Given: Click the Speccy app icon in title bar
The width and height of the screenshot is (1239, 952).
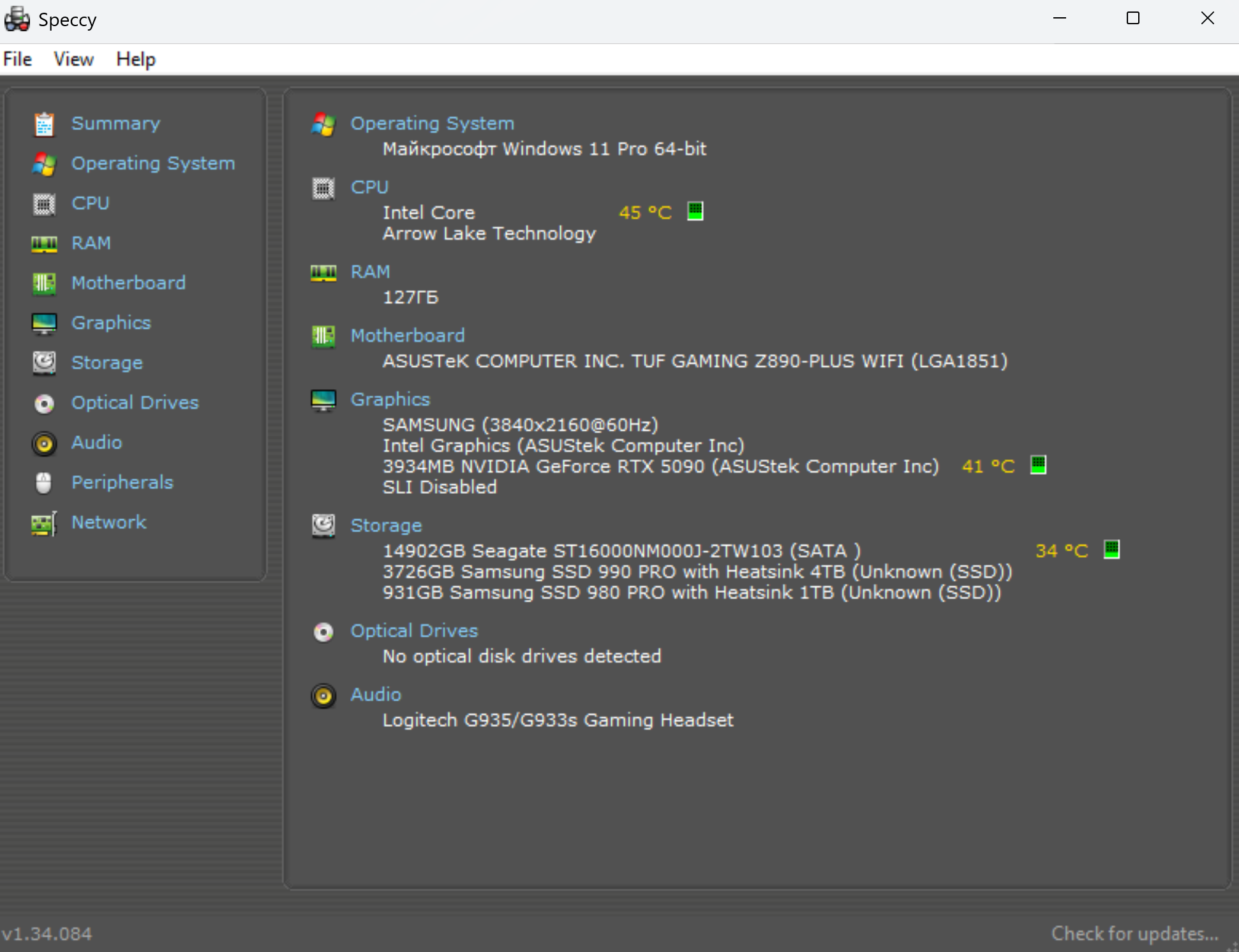Looking at the screenshot, I should coord(17,19).
